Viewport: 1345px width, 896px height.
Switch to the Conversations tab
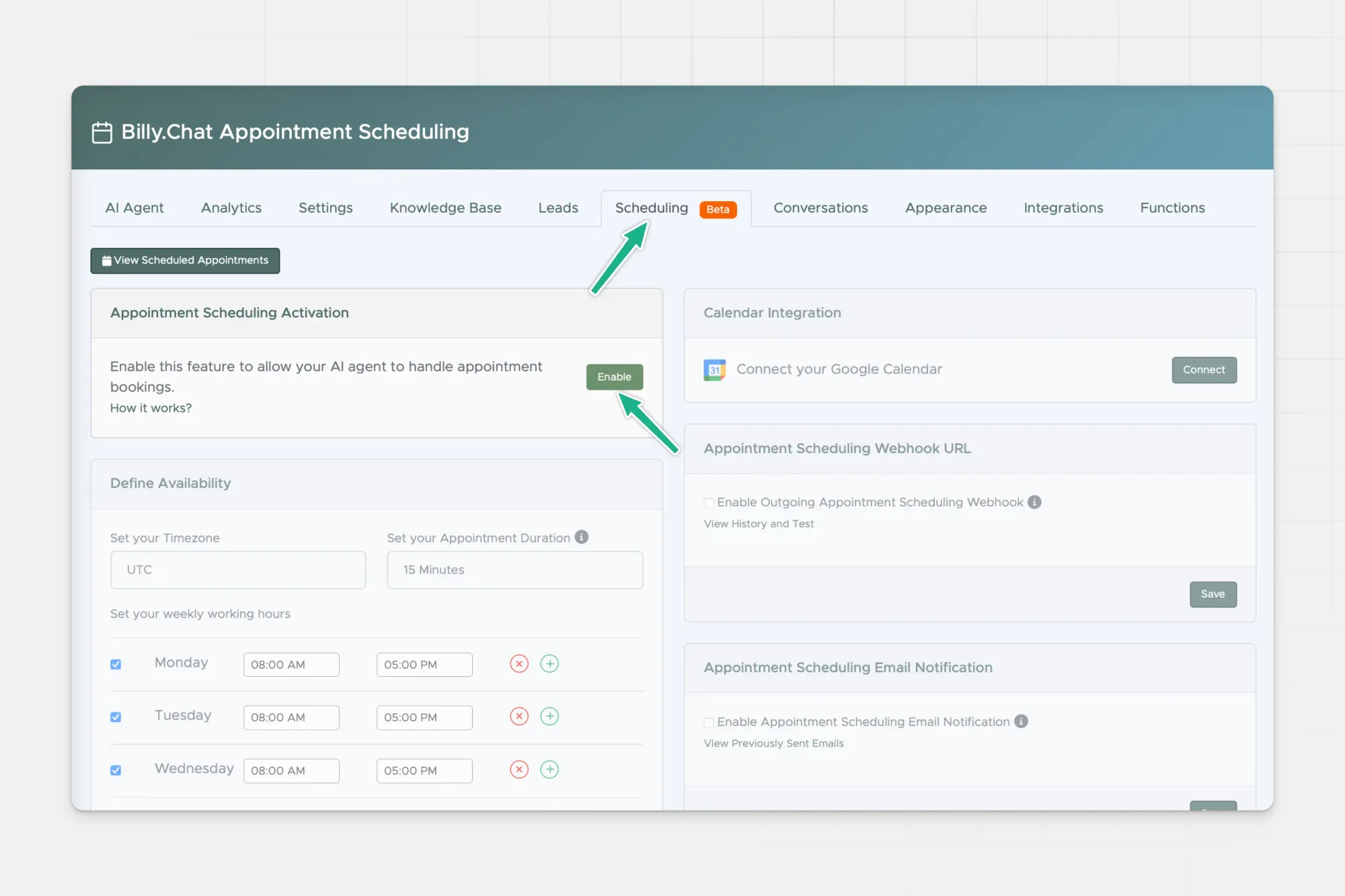click(820, 208)
